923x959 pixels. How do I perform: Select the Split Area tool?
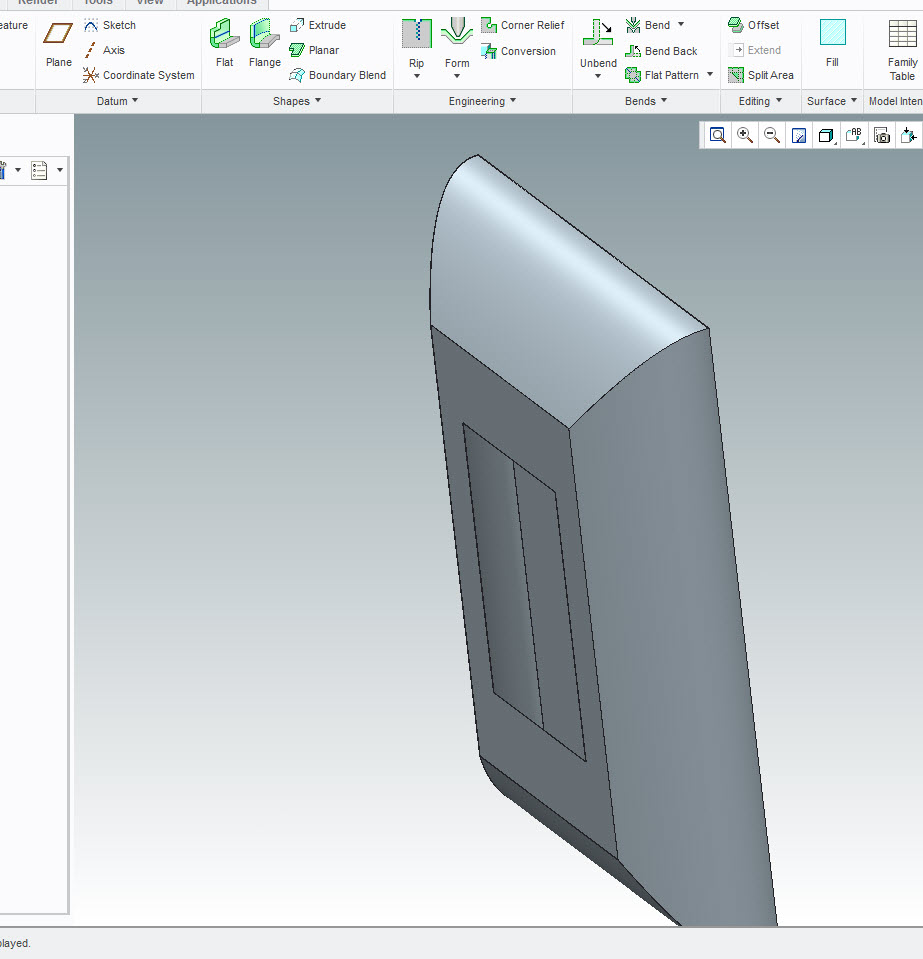click(761, 75)
